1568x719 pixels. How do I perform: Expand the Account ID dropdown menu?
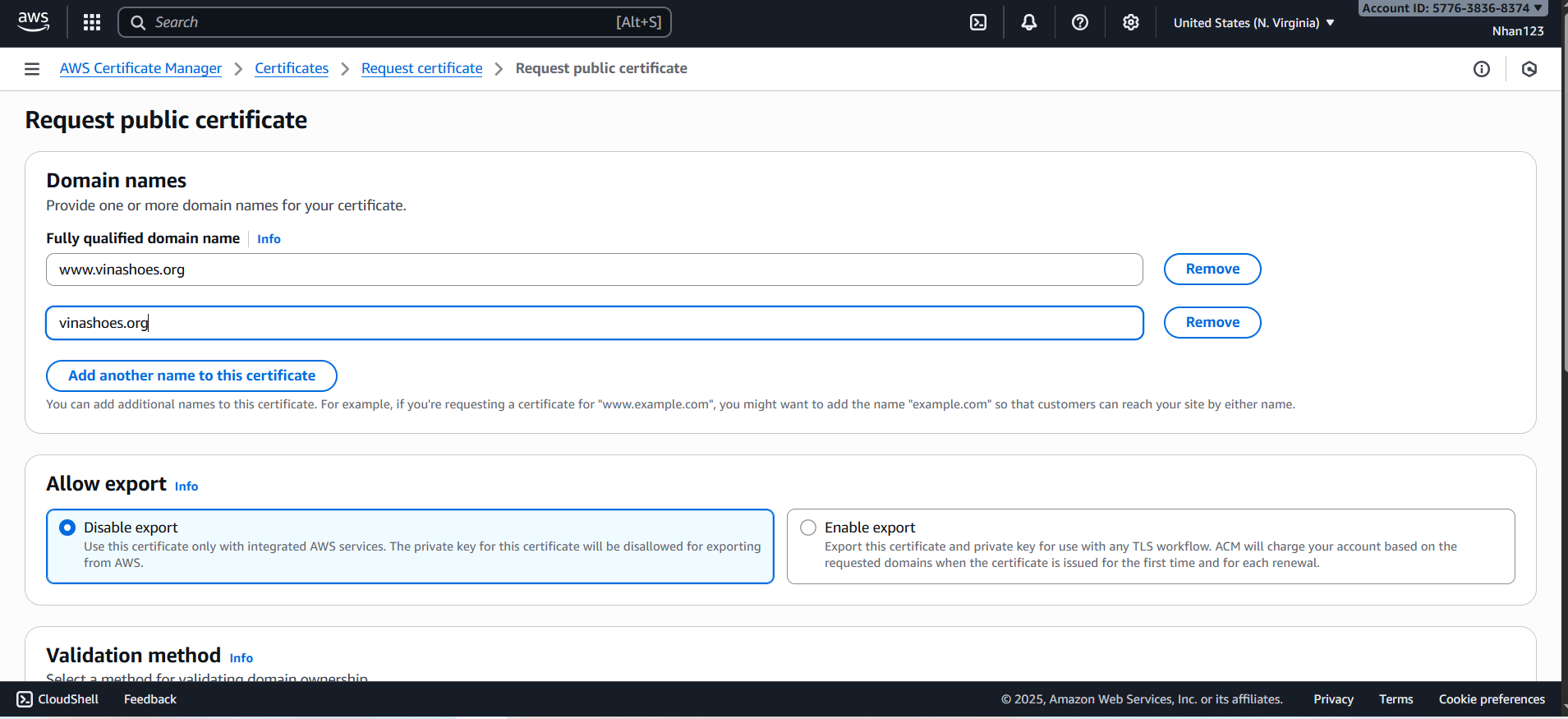tap(1451, 8)
